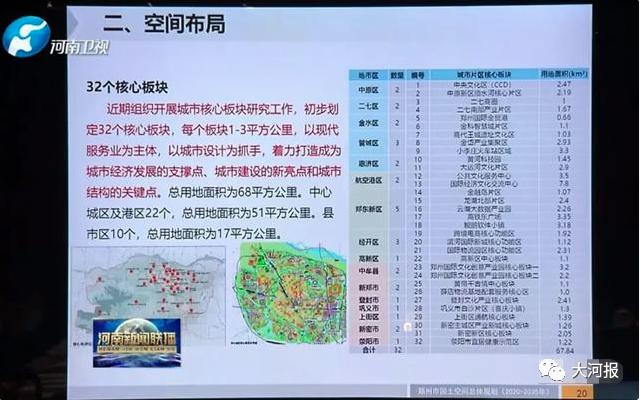This screenshot has height=400, width=640.
Task: Select the 新密市 district cell
Action: click(369, 329)
